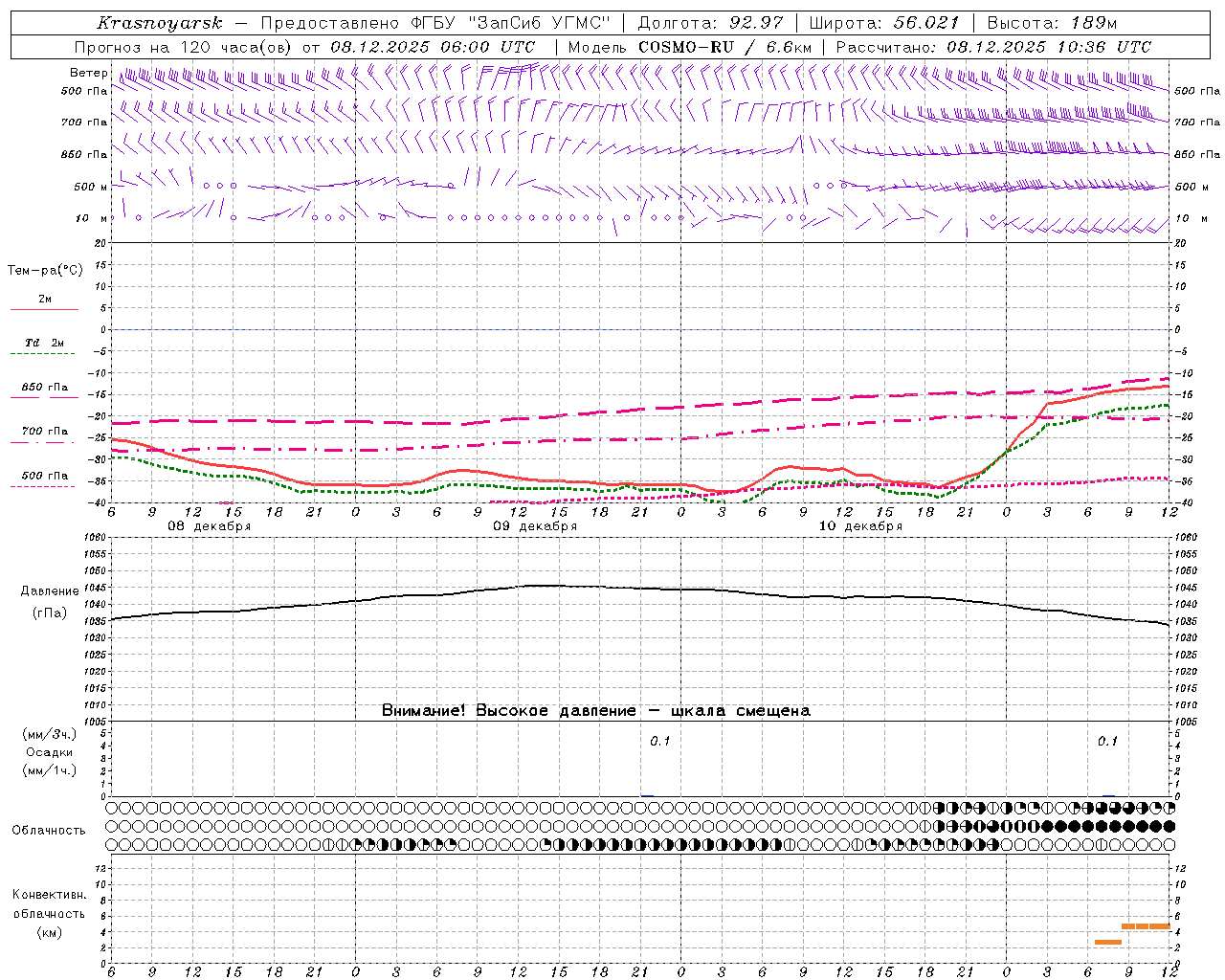Click the lower orange convective cloud bar
The image size is (1225, 980).
click(x=1108, y=943)
